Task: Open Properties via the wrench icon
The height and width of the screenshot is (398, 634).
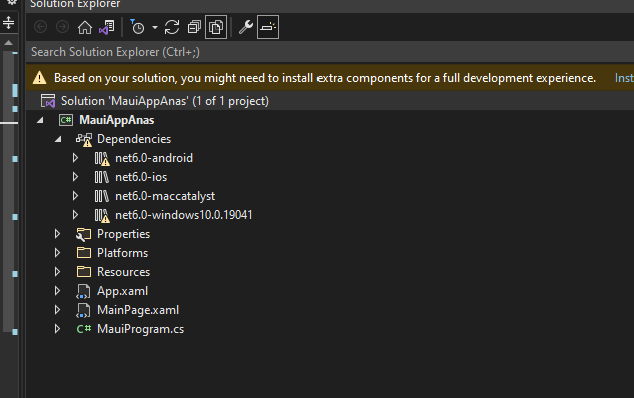Action: click(x=245, y=28)
